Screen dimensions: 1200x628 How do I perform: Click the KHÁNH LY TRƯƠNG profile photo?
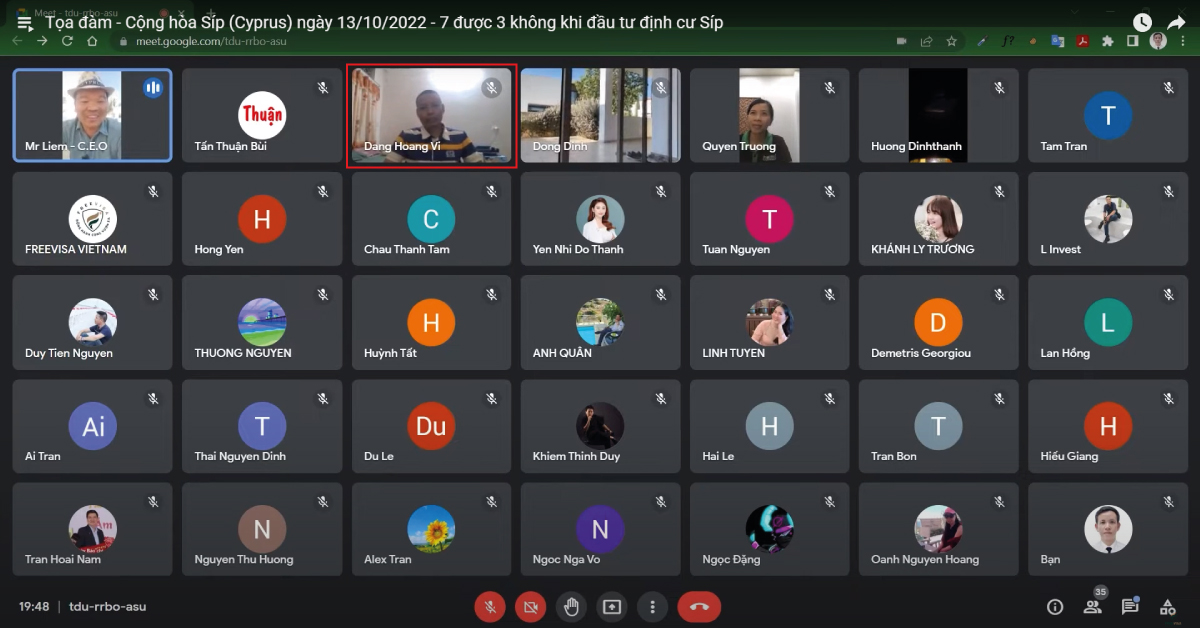pyautogui.click(x=938, y=219)
